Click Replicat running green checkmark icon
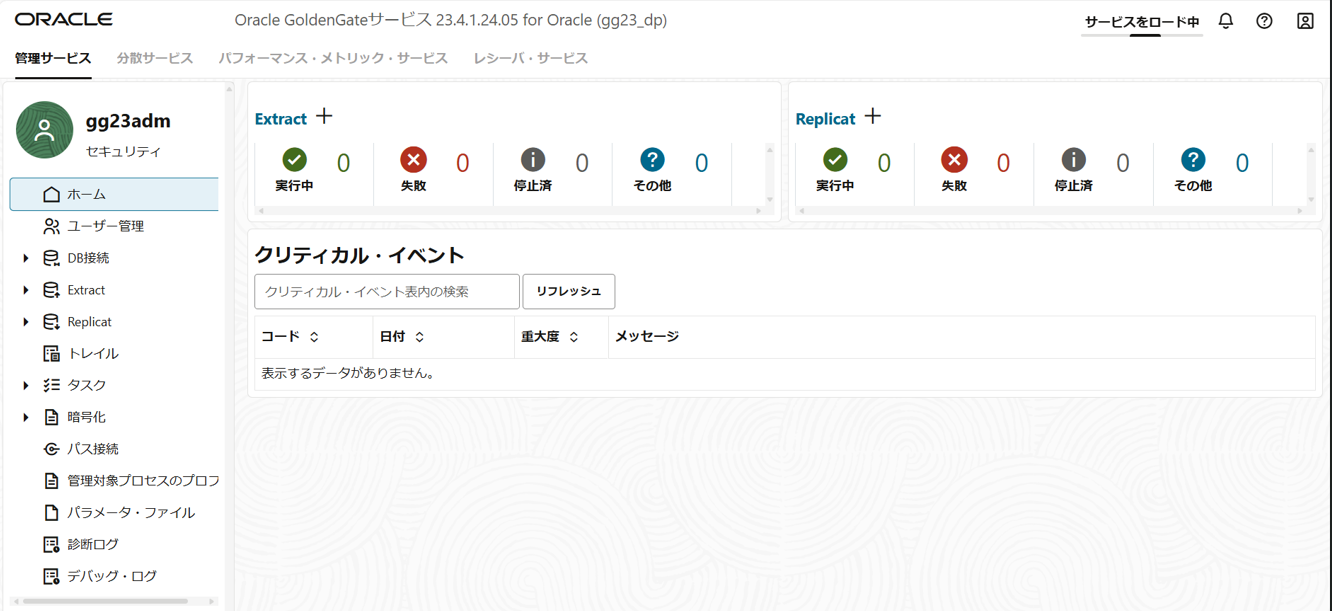 click(835, 160)
